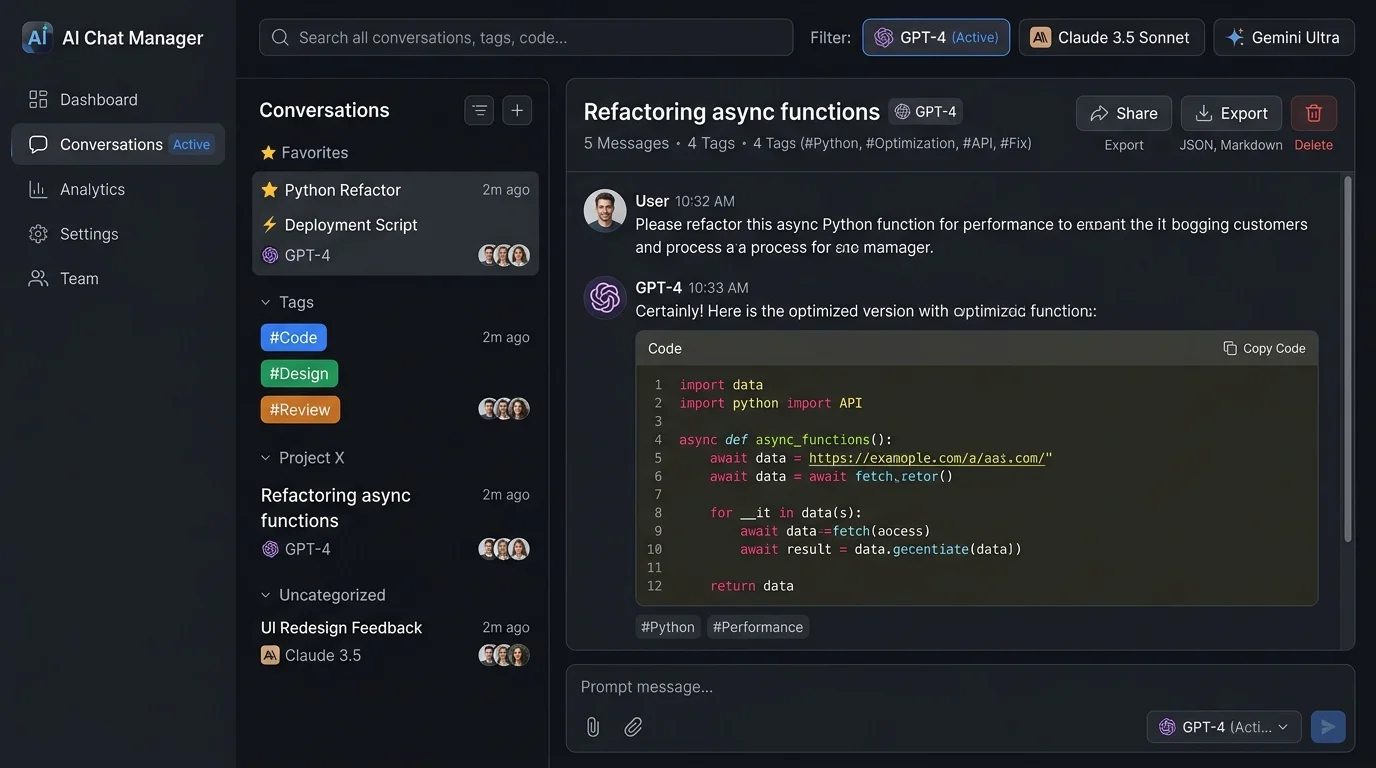The image size is (1376, 768).
Task: Attach a file with first paperclip icon
Action: [593, 727]
